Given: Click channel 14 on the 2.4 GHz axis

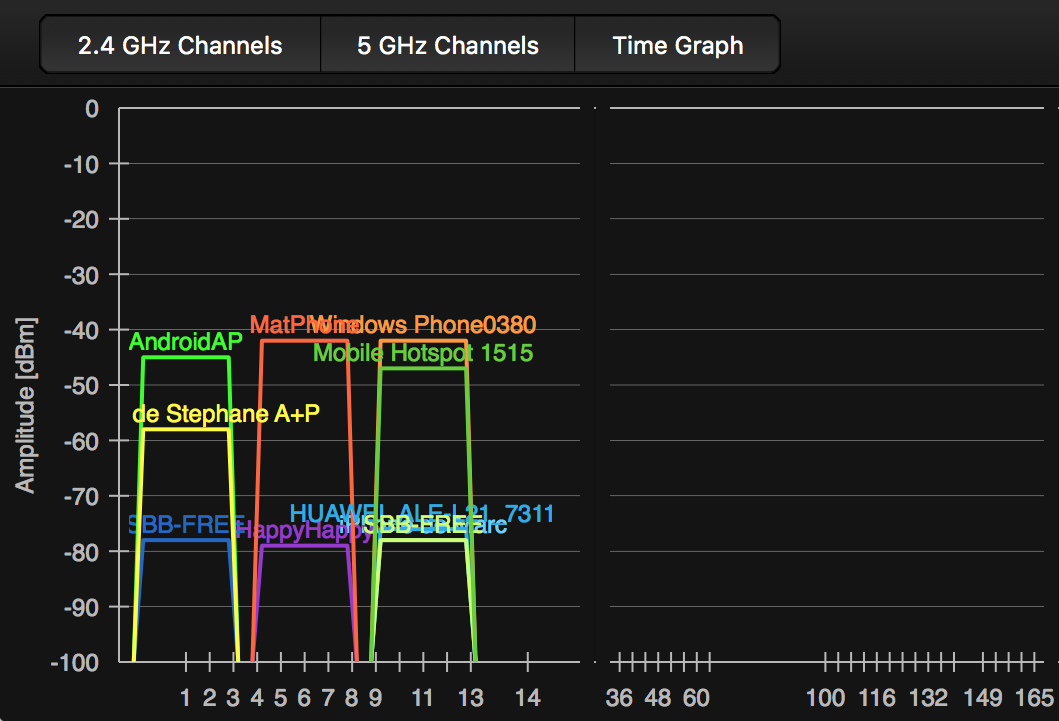Looking at the screenshot, I should pos(527,698).
